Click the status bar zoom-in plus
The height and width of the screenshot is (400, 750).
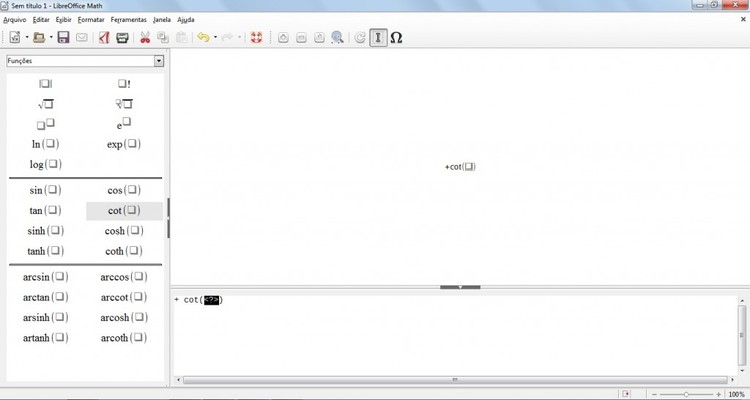click(x=718, y=394)
